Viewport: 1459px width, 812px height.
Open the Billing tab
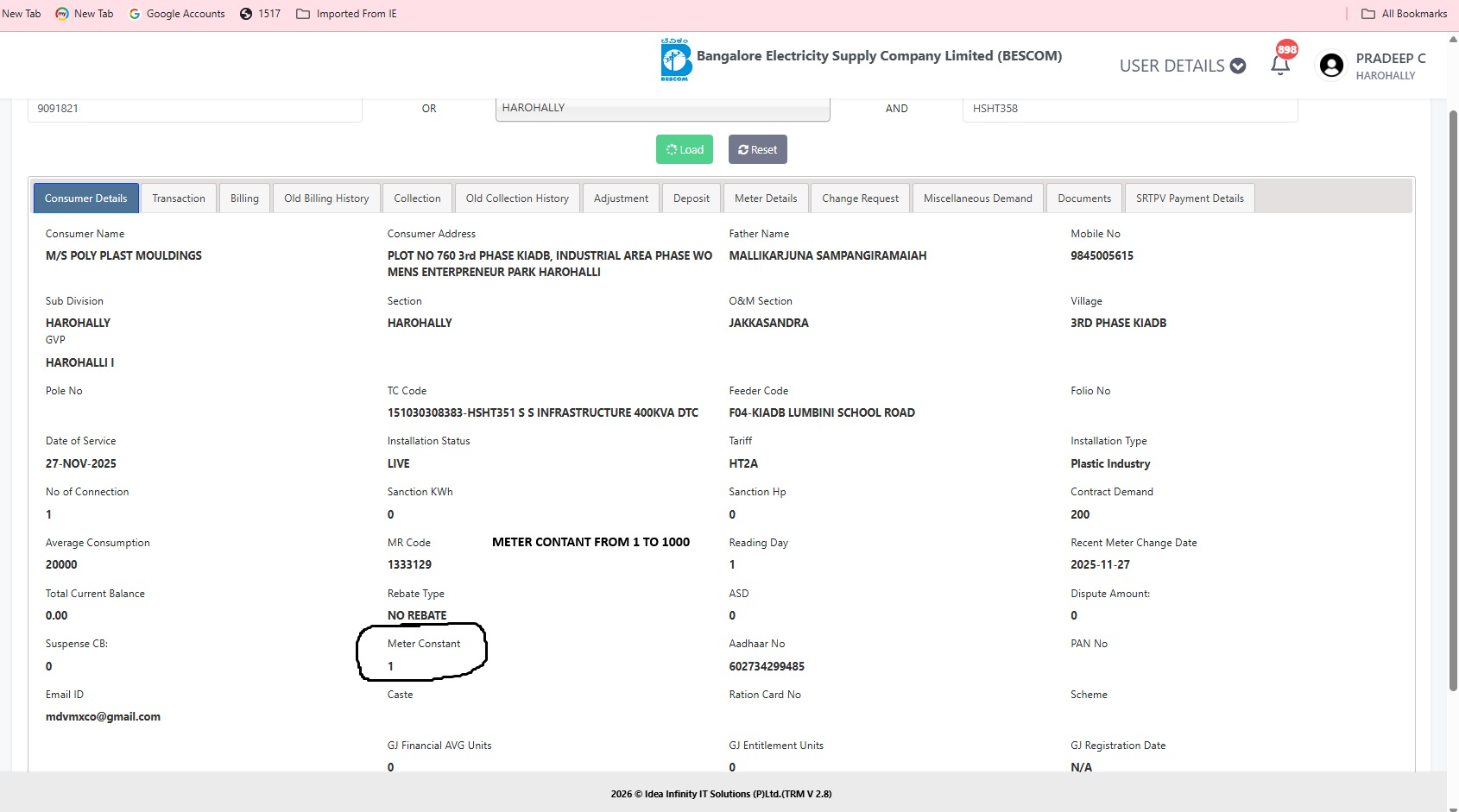244,198
